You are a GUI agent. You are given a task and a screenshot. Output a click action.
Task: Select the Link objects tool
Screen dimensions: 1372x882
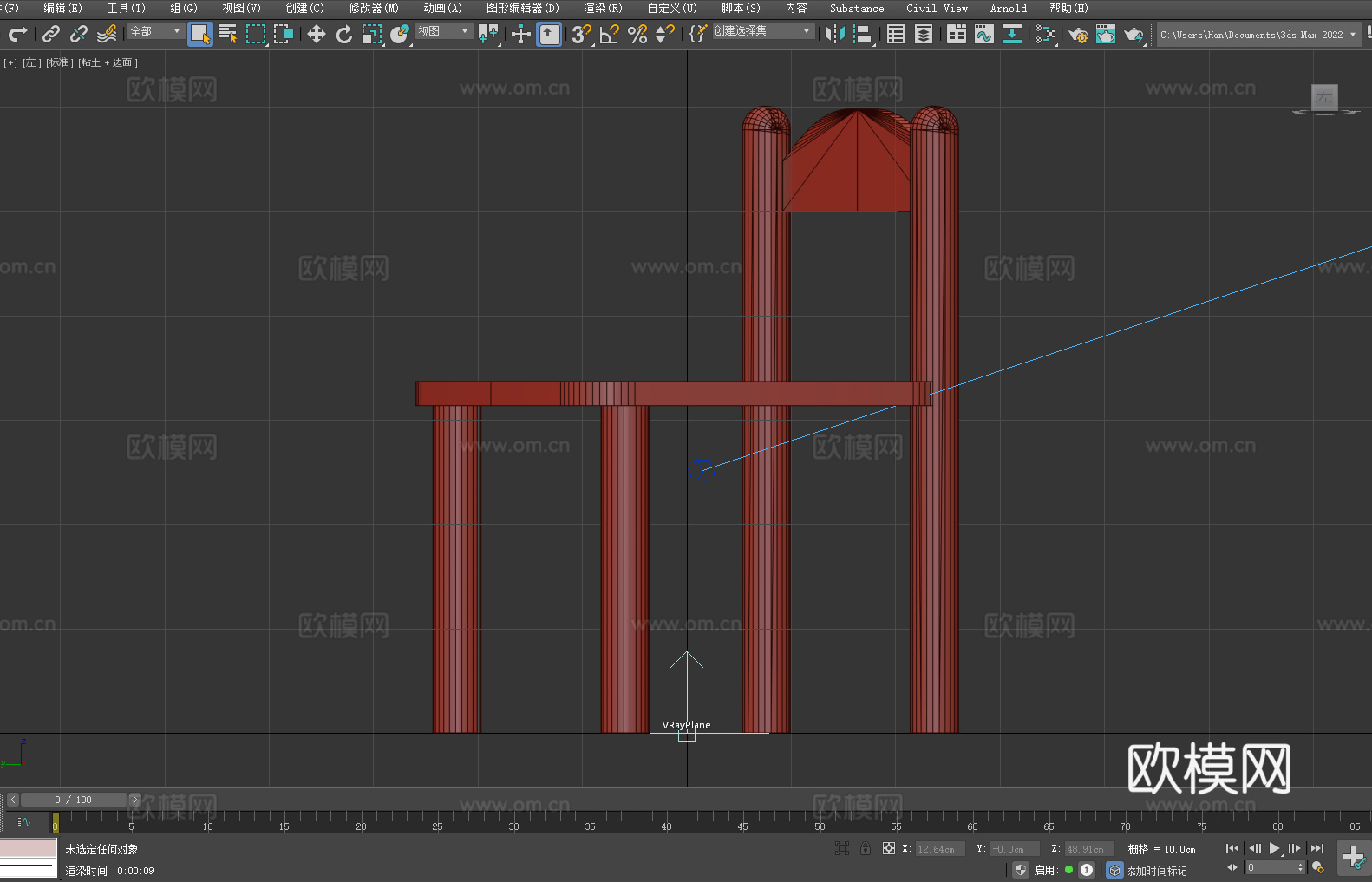point(51,34)
